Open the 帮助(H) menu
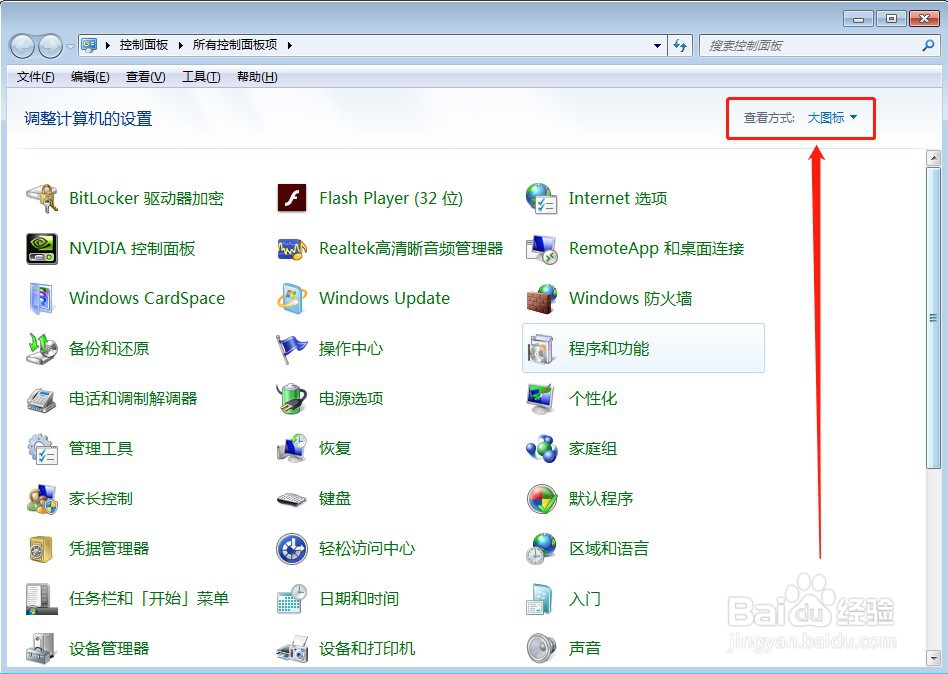This screenshot has height=674, width=948. click(257, 77)
